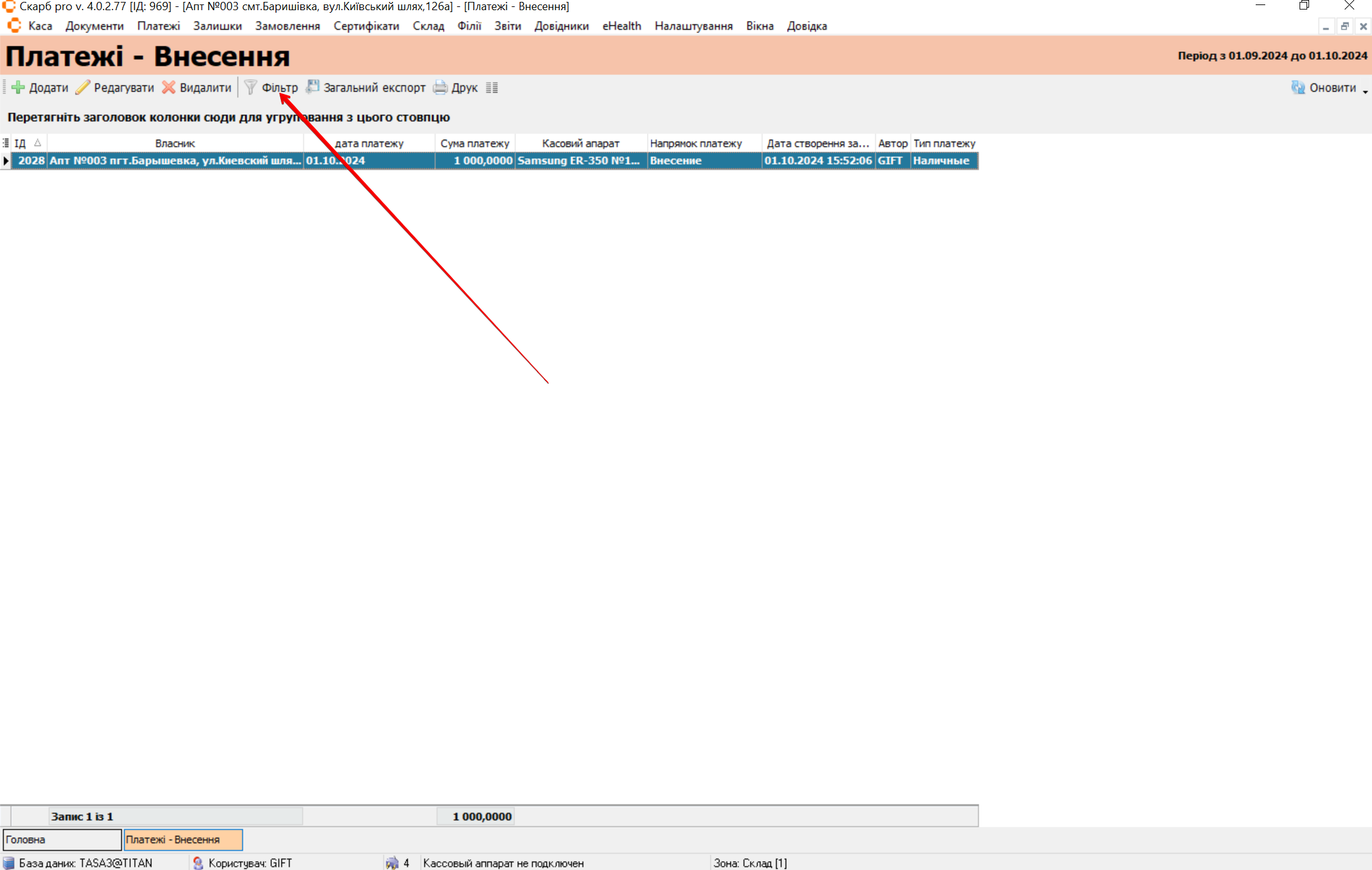Click the row indicator arrow of record 2028
The height and width of the screenshot is (870, 1372).
point(6,161)
